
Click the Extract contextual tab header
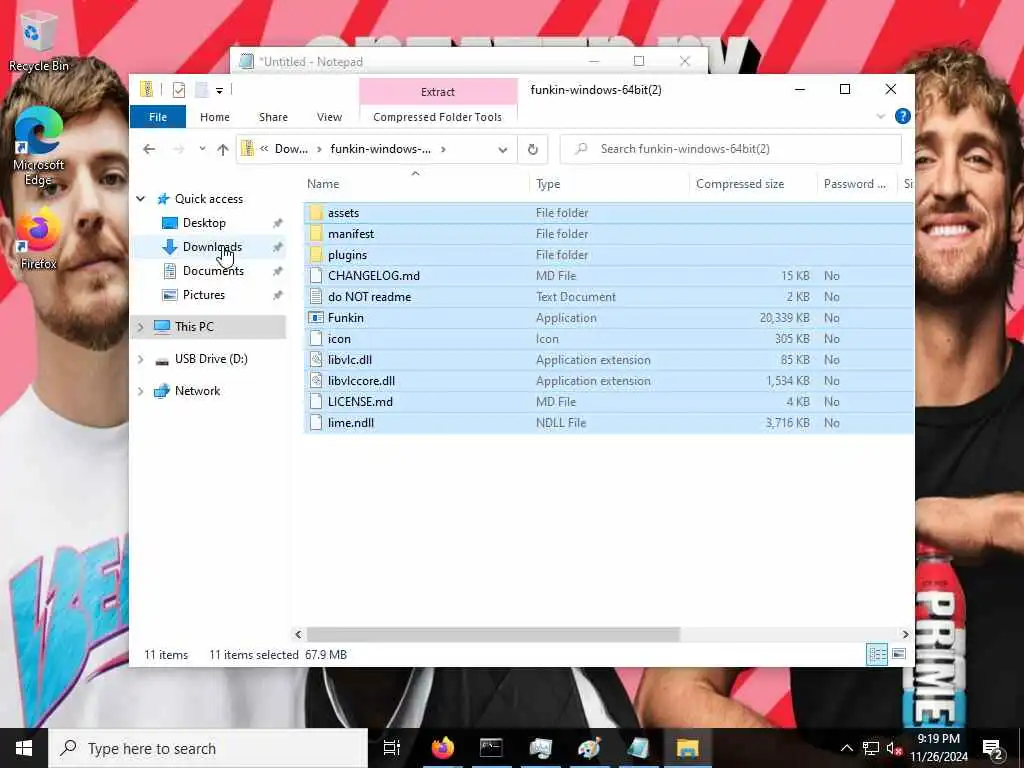click(438, 92)
